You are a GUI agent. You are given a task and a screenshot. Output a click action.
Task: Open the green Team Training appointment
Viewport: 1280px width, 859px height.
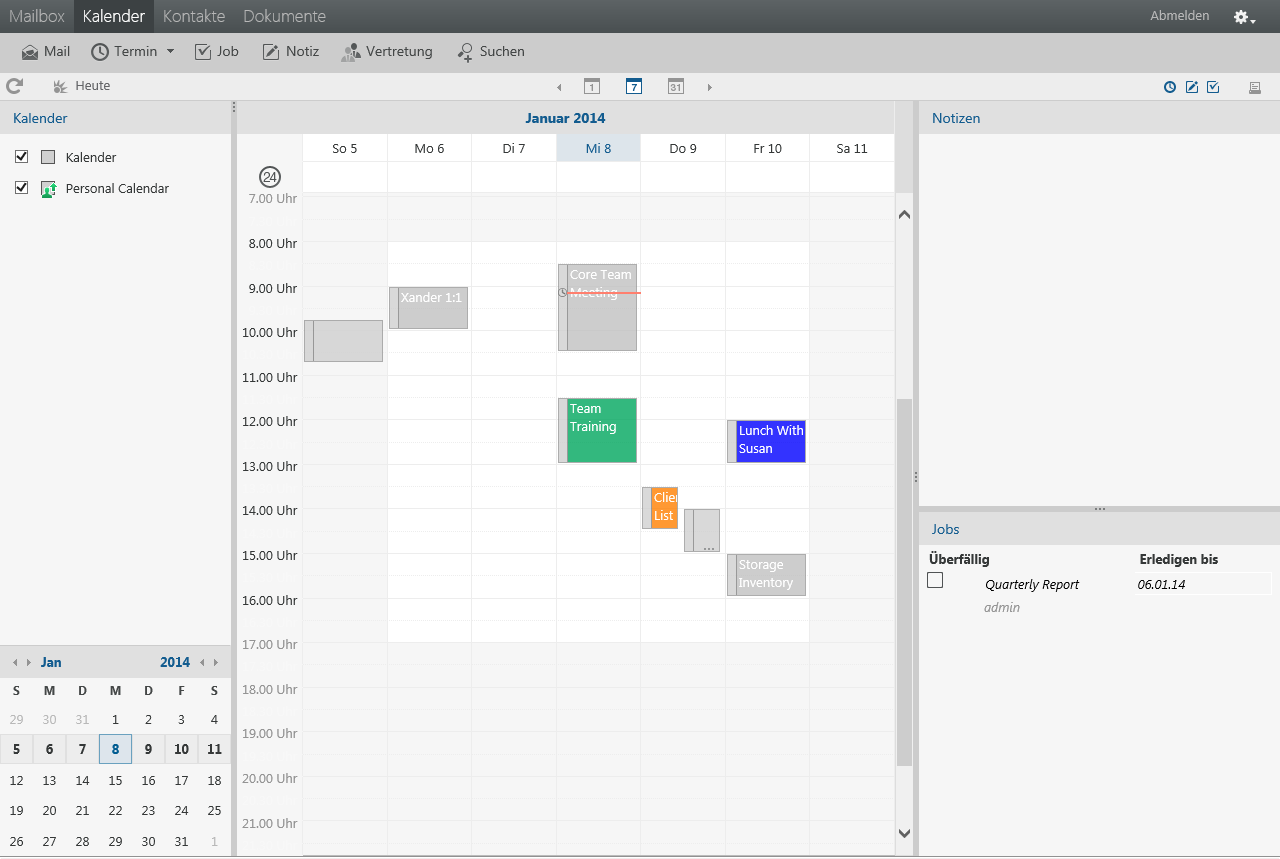597,430
